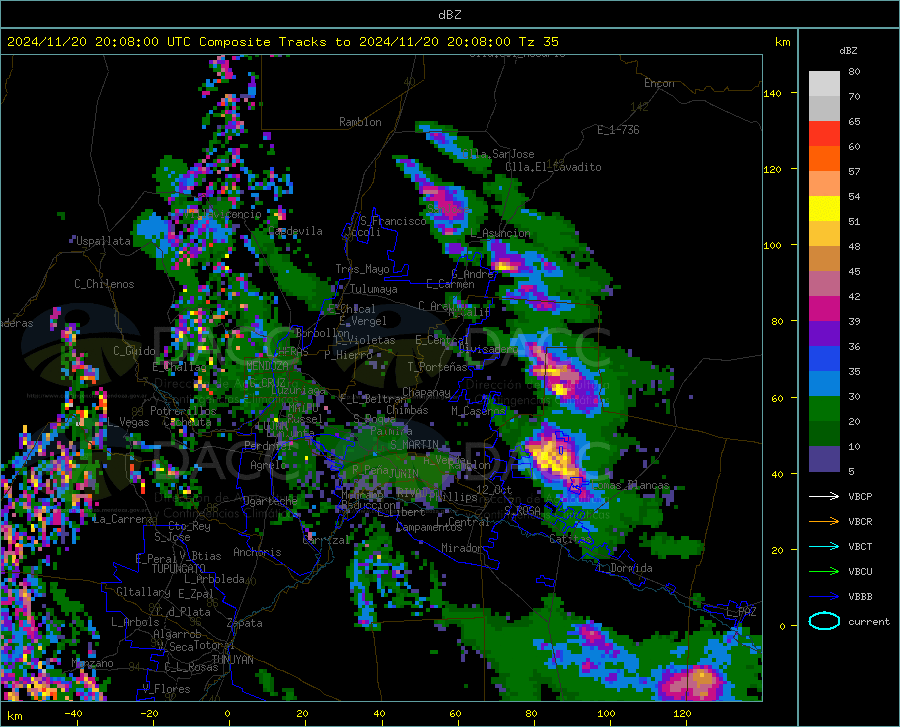Select the dark orange 57-60 dBZ swatch
This screenshot has width=900, height=727.
click(824, 159)
